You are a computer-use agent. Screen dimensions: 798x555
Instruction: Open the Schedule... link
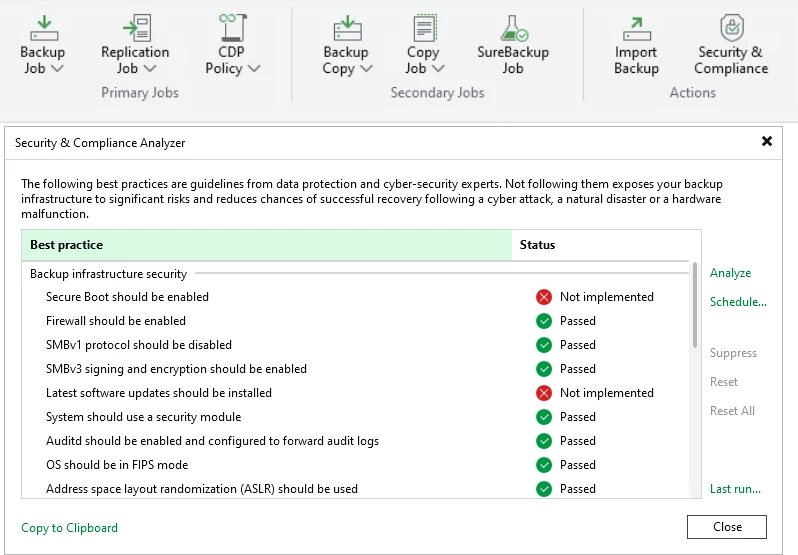(738, 302)
